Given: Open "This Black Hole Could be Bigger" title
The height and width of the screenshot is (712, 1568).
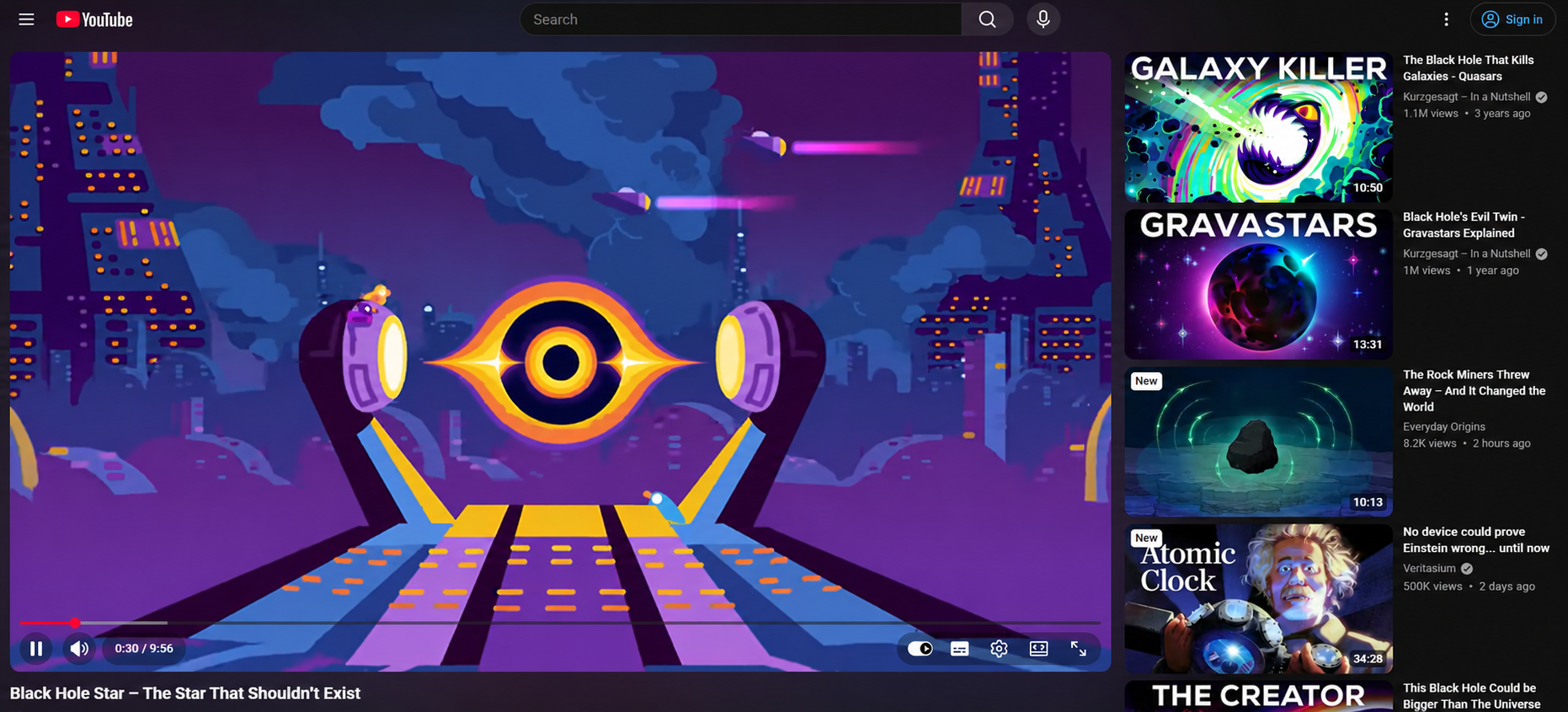Looking at the screenshot, I should click(1471, 696).
